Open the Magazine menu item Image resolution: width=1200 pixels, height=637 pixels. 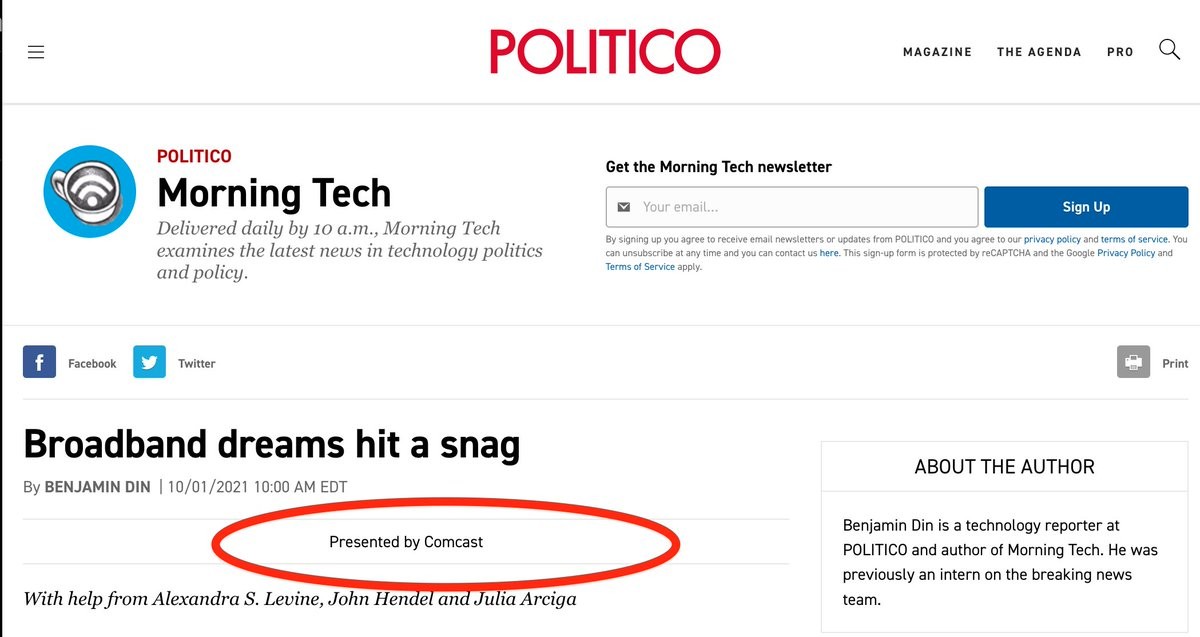pyautogui.click(x=937, y=52)
